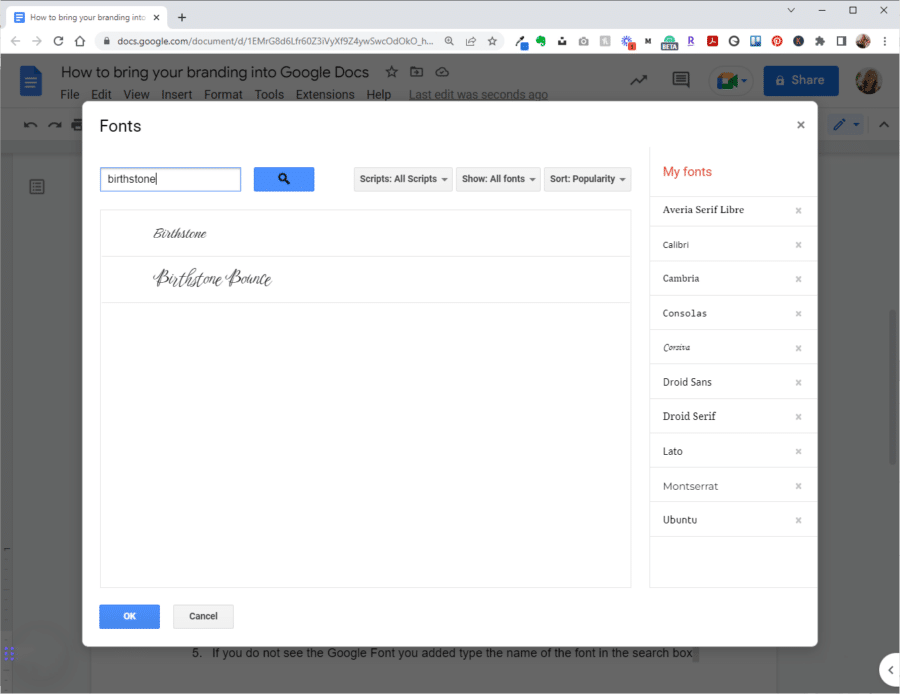Screen dimensions: 900x694
Task: Check the cloud save status icon
Action: tap(442, 72)
